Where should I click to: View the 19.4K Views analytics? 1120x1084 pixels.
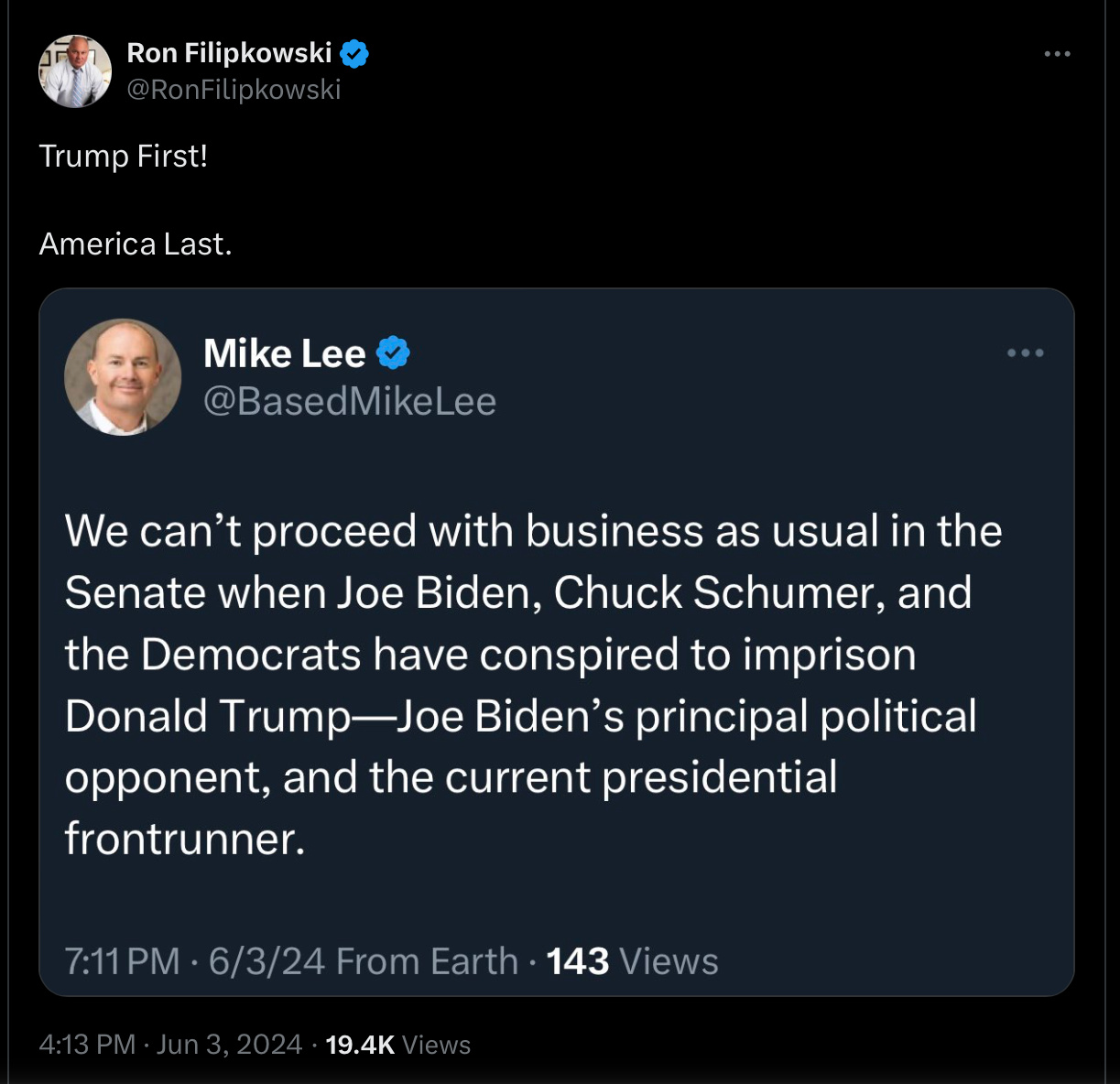pyautogui.click(x=397, y=1045)
